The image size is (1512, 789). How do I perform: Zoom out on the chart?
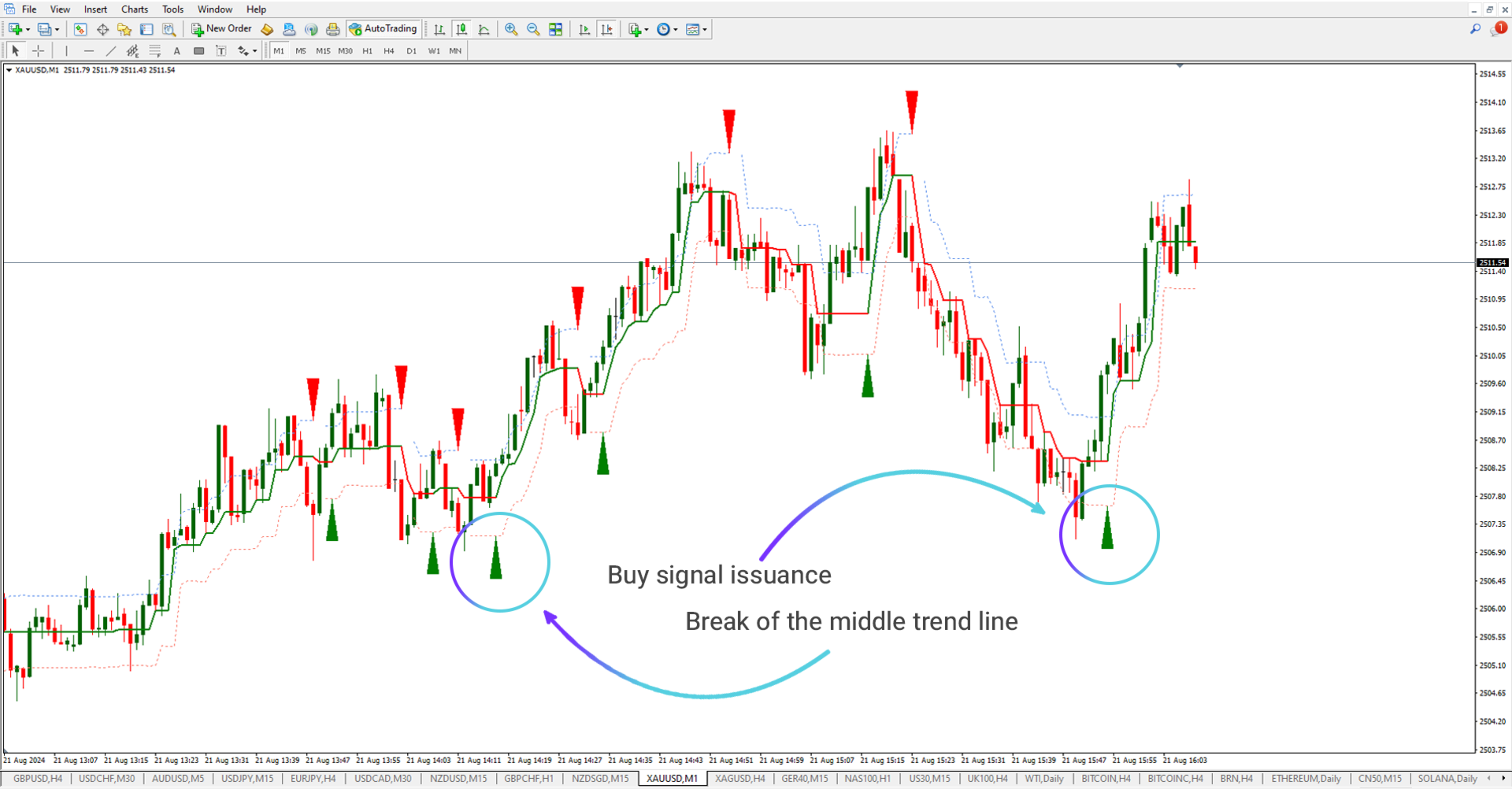(533, 29)
